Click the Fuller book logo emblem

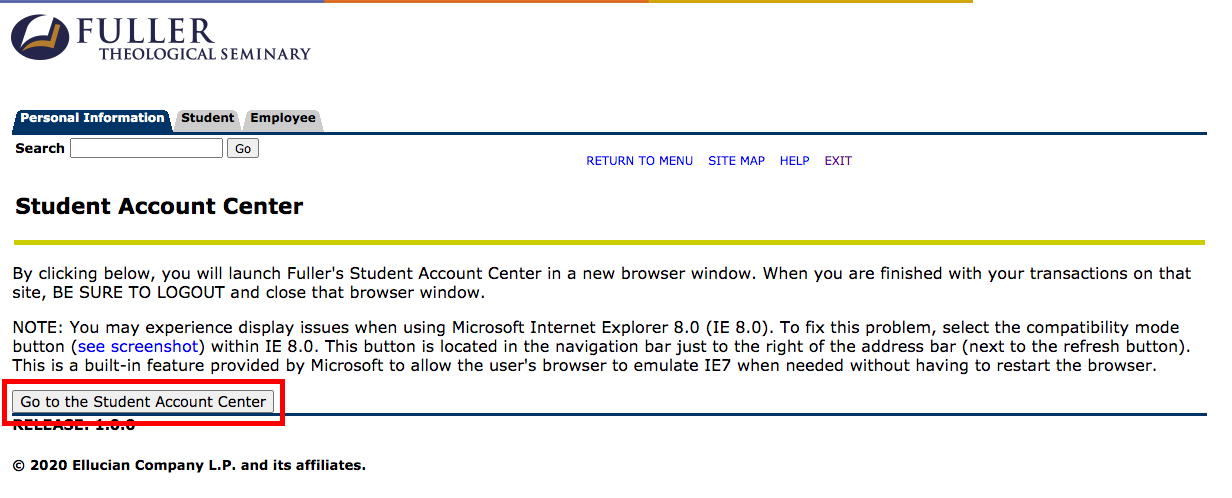pyautogui.click(x=42, y=38)
